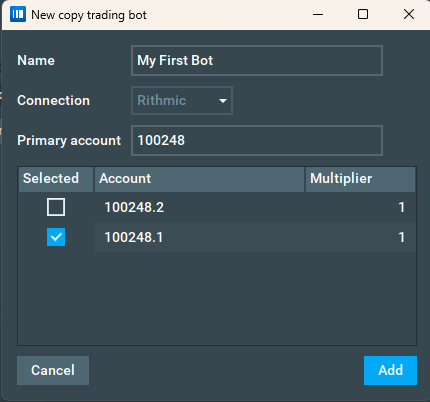Click the Cancel button
This screenshot has height=402, width=430.
pos(53,370)
